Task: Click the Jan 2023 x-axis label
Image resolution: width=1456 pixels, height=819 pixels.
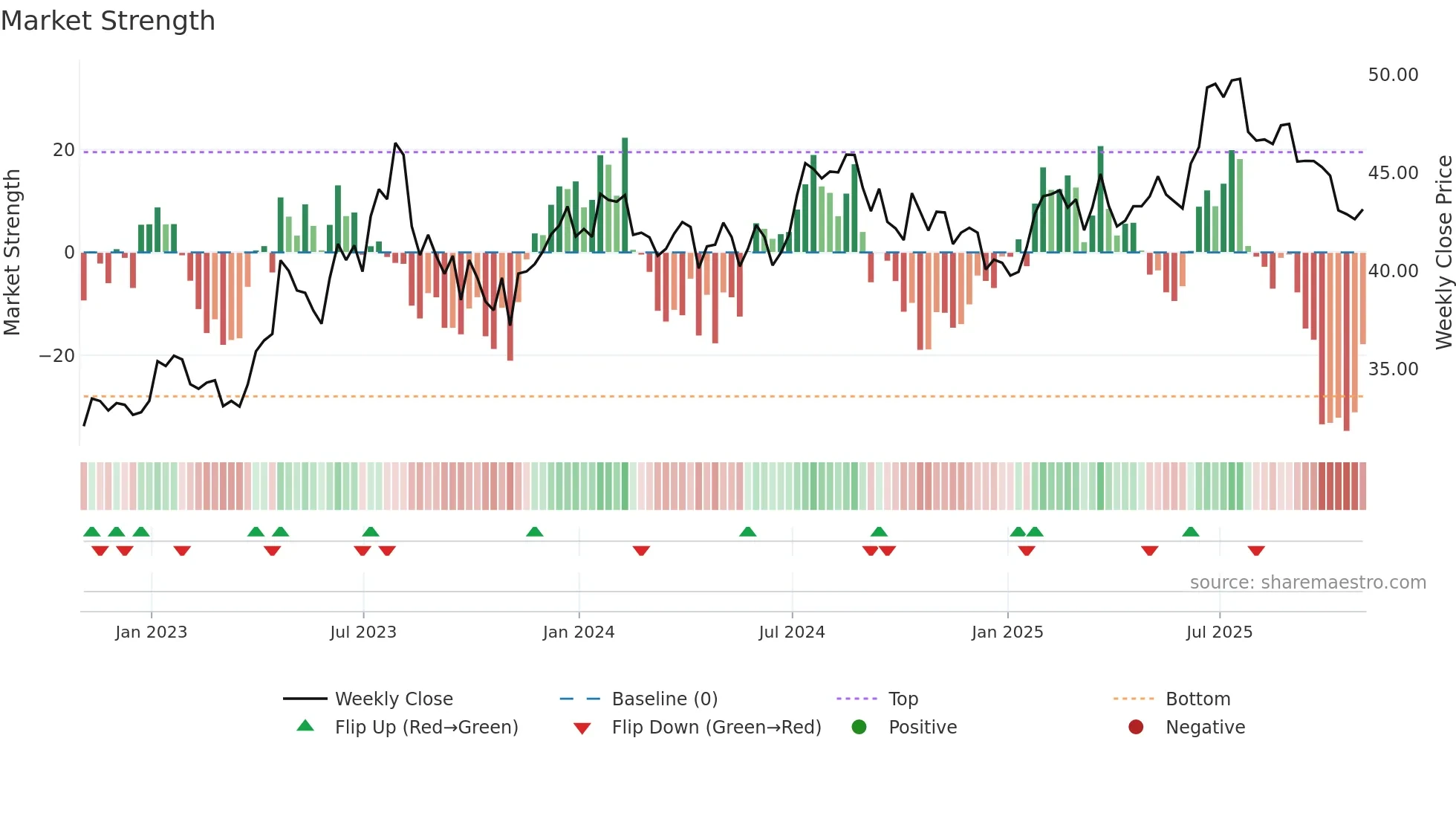Action: (152, 632)
